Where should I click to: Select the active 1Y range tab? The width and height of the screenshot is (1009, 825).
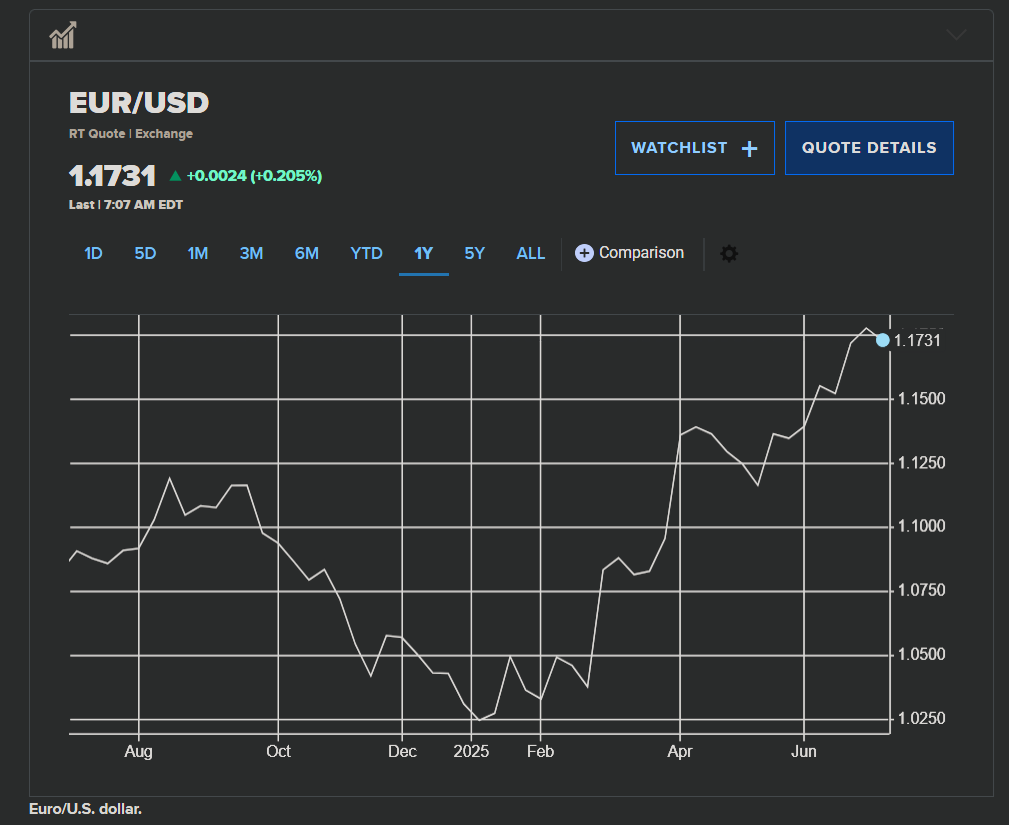point(423,254)
